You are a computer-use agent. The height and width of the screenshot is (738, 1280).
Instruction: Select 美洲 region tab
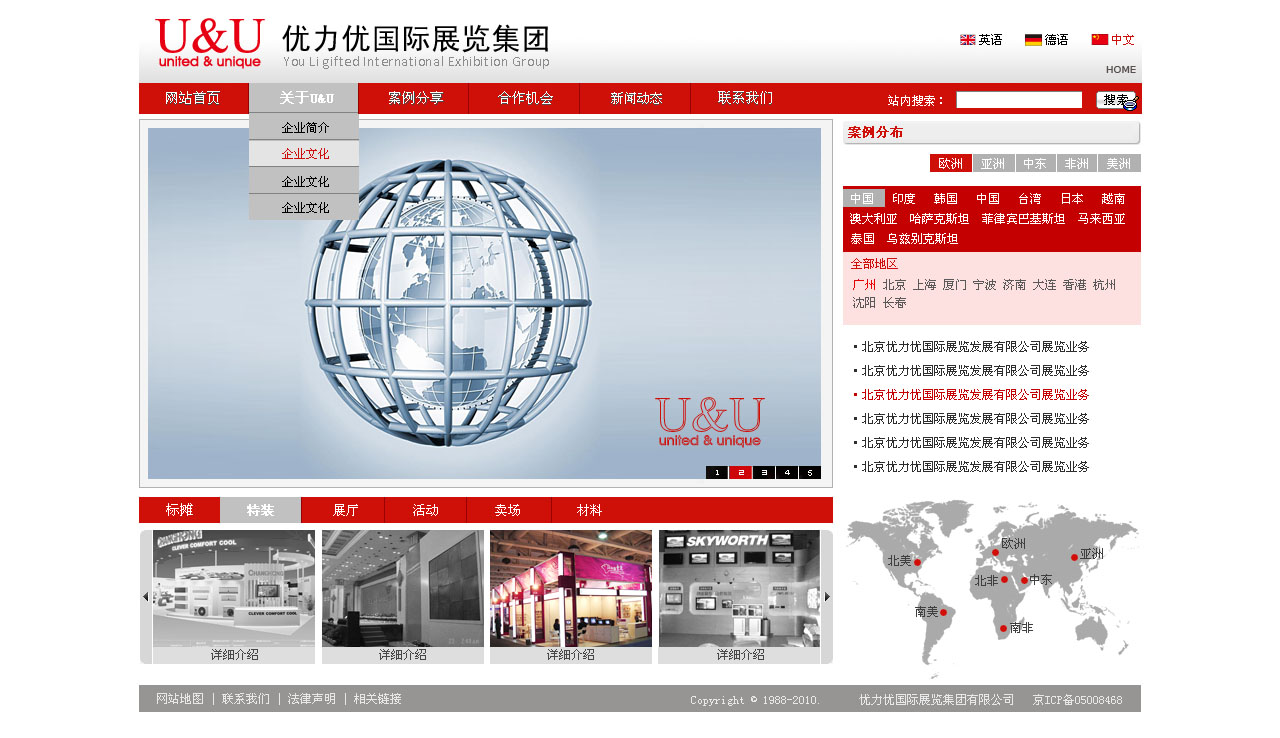point(1118,163)
